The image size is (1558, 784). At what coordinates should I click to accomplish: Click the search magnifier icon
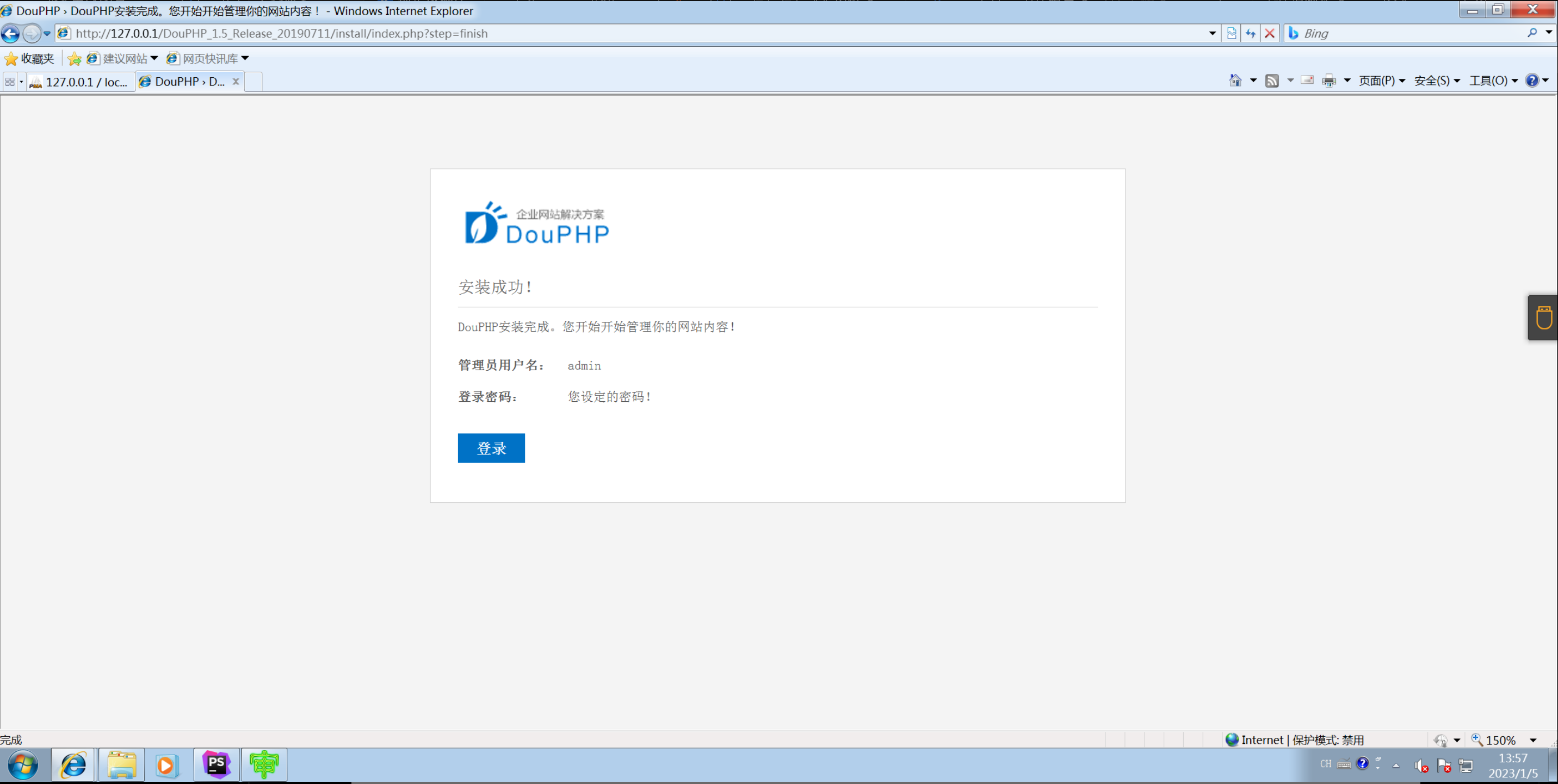[1532, 33]
